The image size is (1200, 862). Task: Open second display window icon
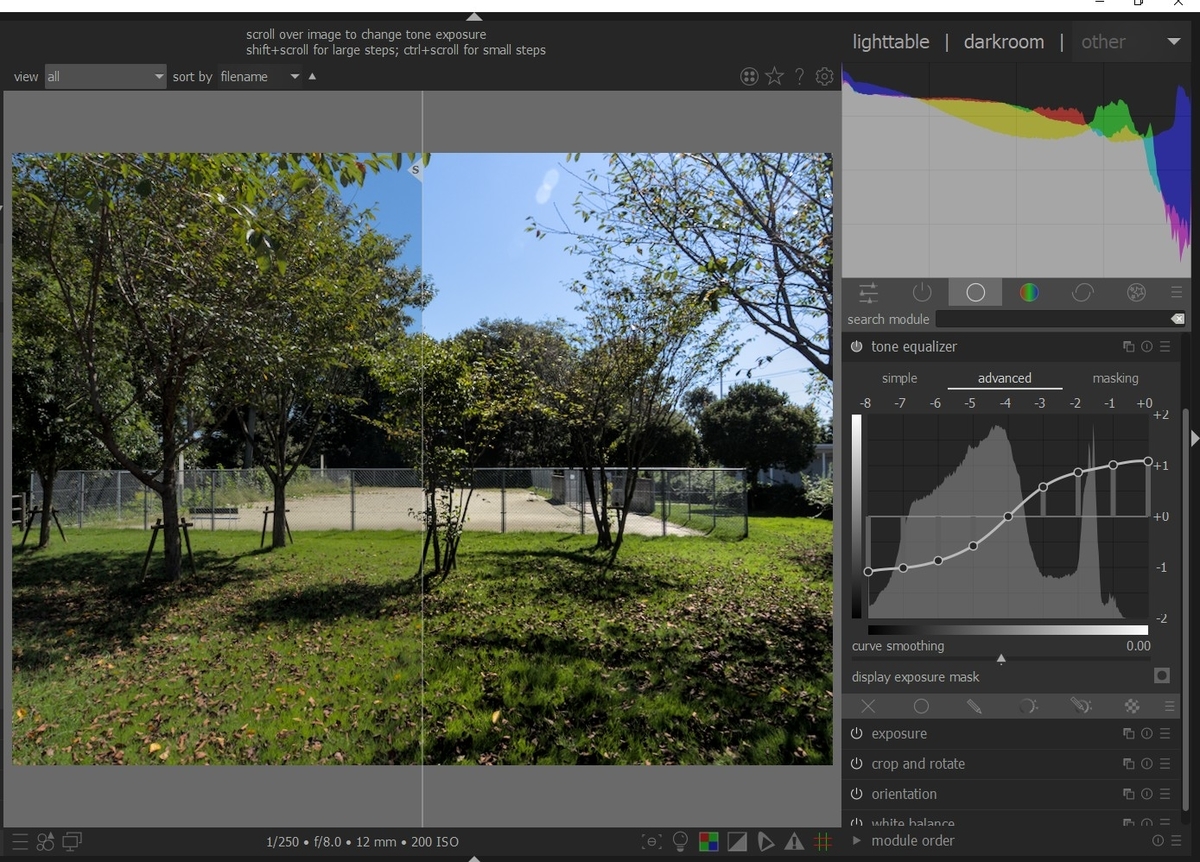[x=72, y=842]
